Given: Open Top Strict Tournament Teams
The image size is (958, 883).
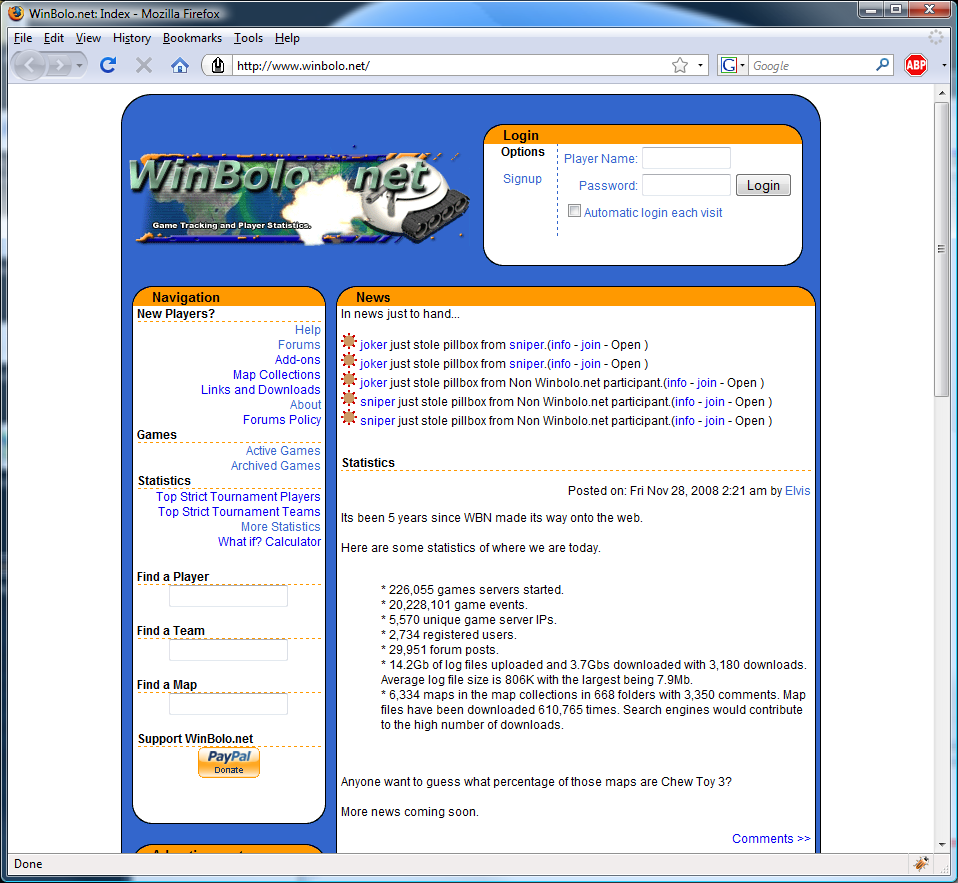Looking at the screenshot, I should 239,511.
